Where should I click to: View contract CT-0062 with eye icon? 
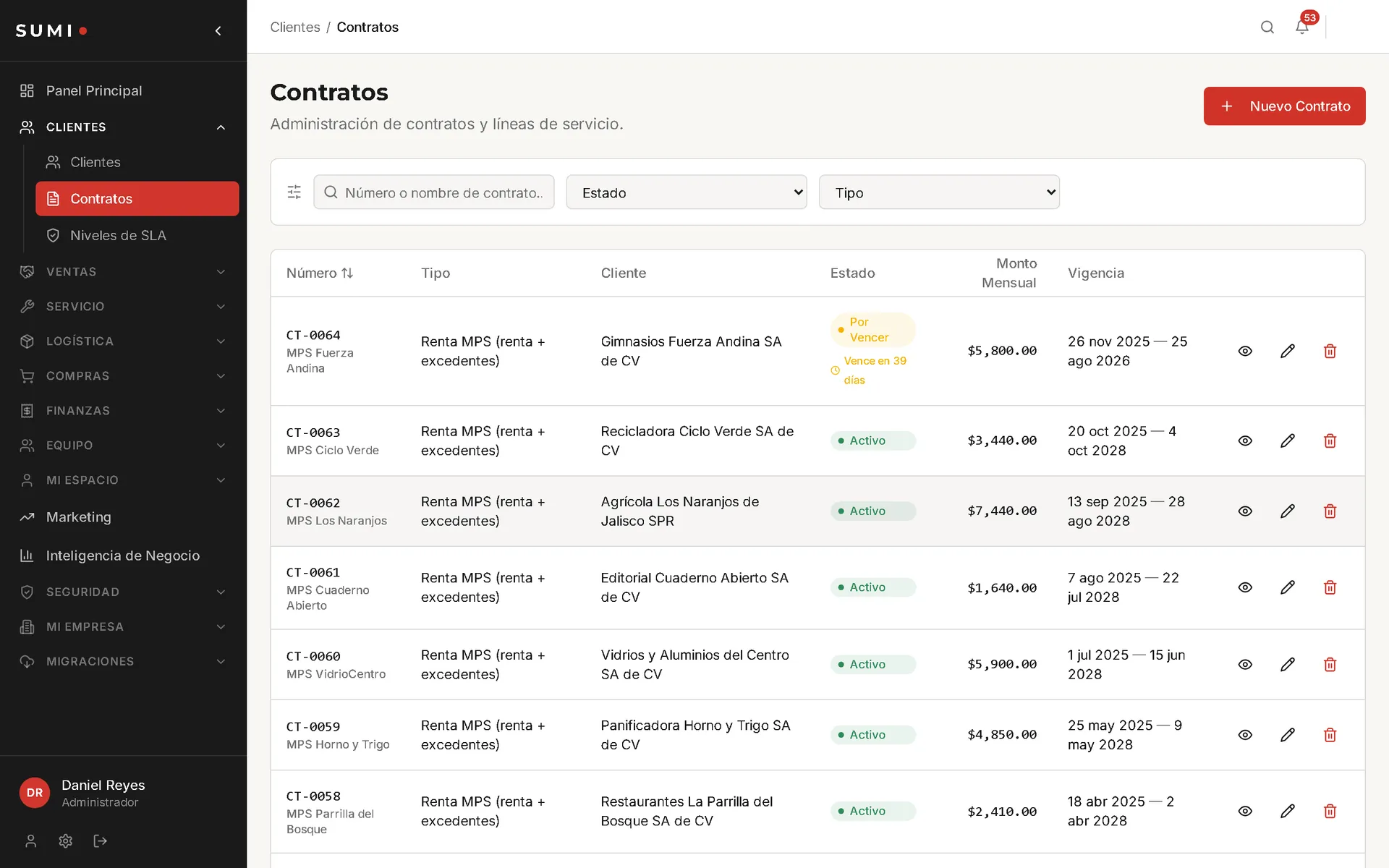click(1245, 511)
